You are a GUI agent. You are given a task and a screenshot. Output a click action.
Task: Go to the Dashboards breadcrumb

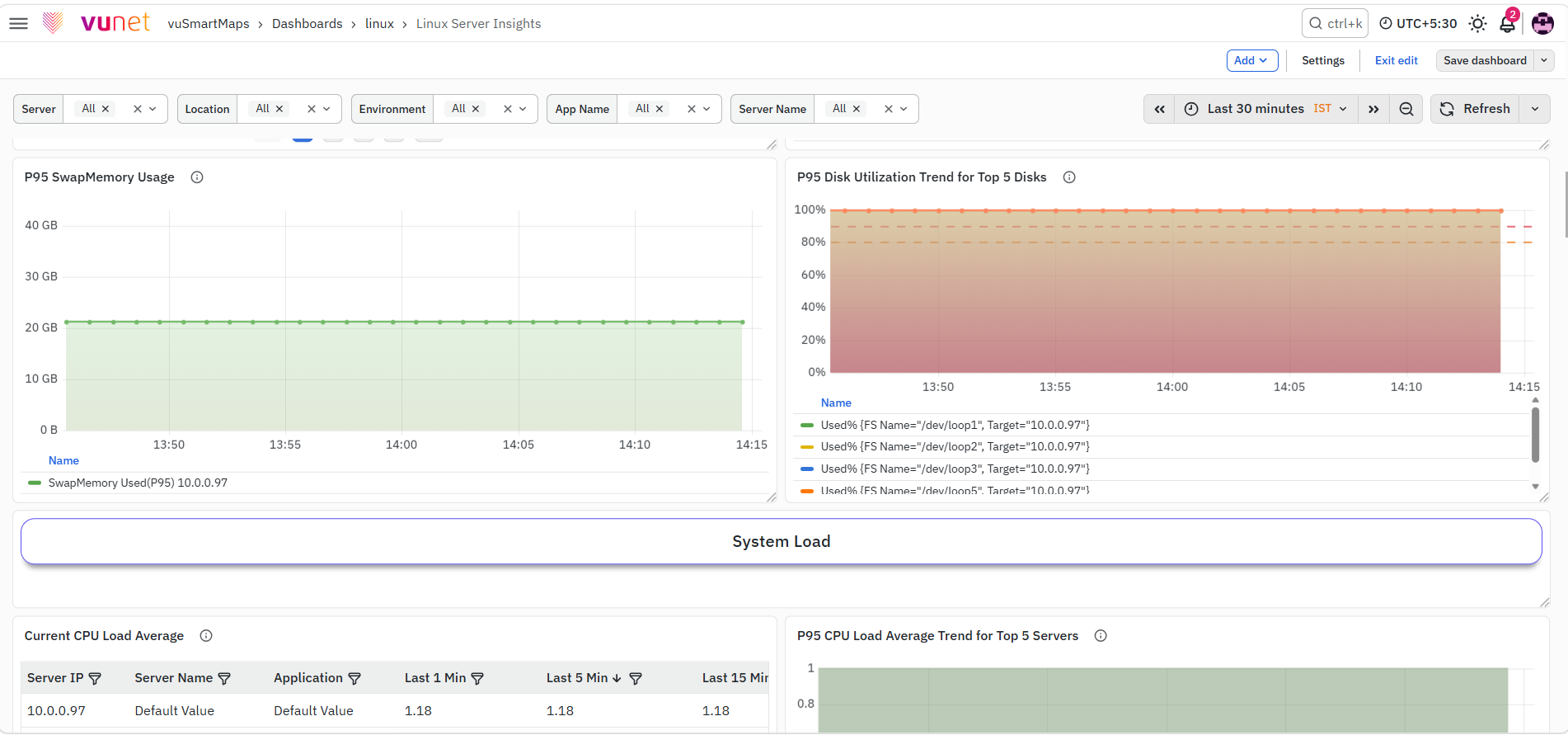[x=307, y=23]
